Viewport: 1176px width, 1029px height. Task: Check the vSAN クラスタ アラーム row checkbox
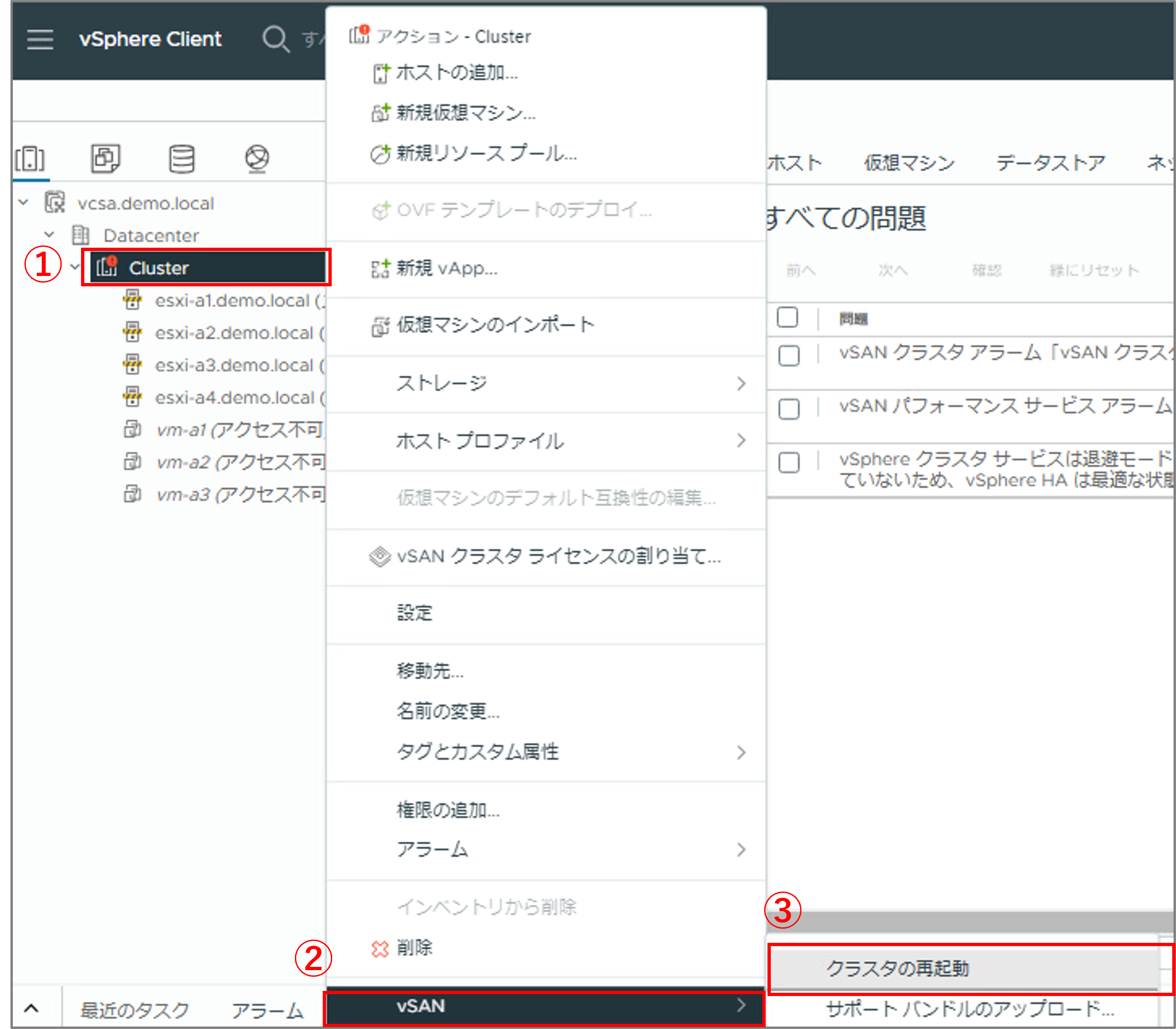(x=789, y=356)
